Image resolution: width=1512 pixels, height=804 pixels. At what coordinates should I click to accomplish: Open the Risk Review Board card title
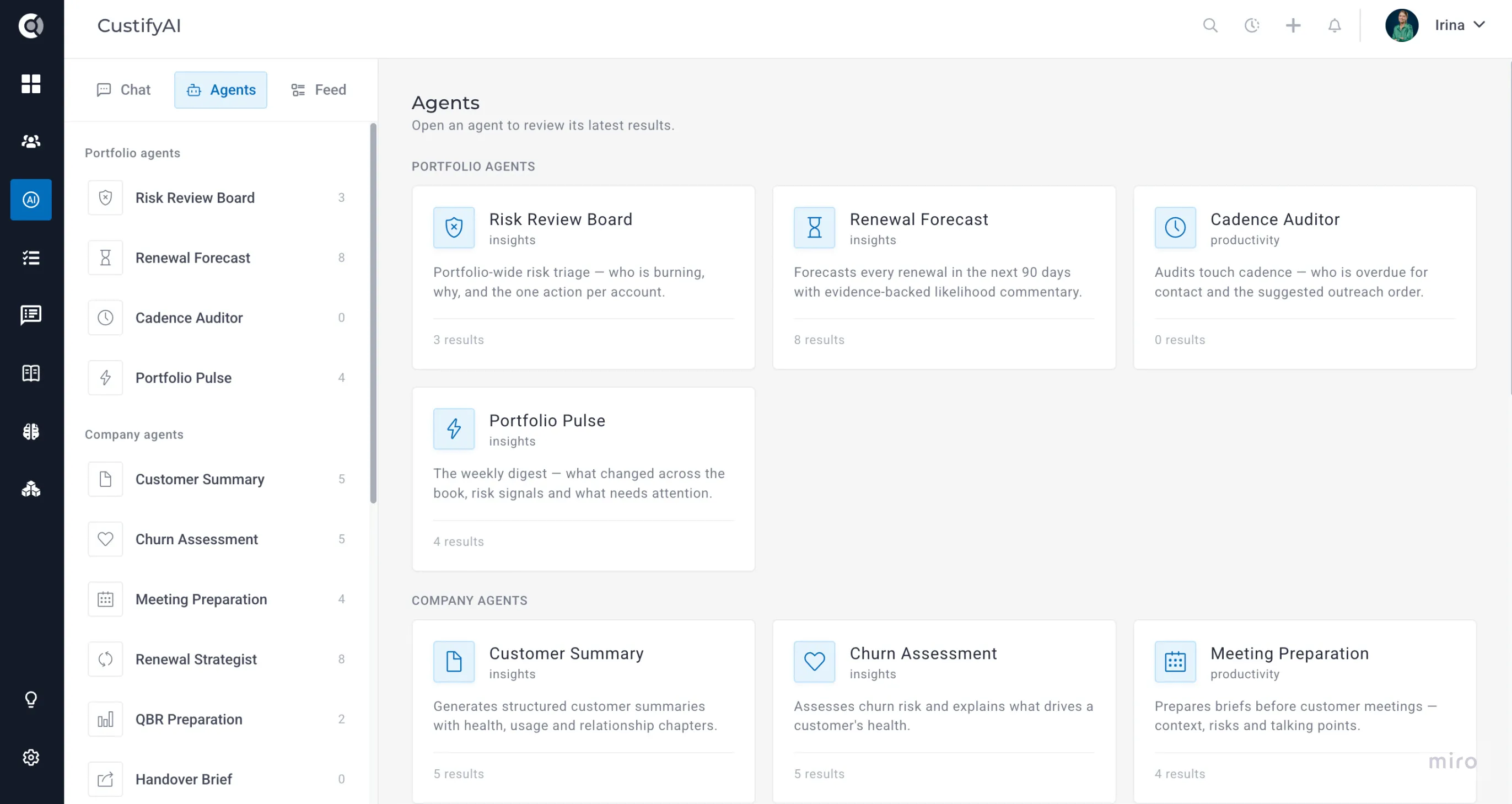(561, 219)
